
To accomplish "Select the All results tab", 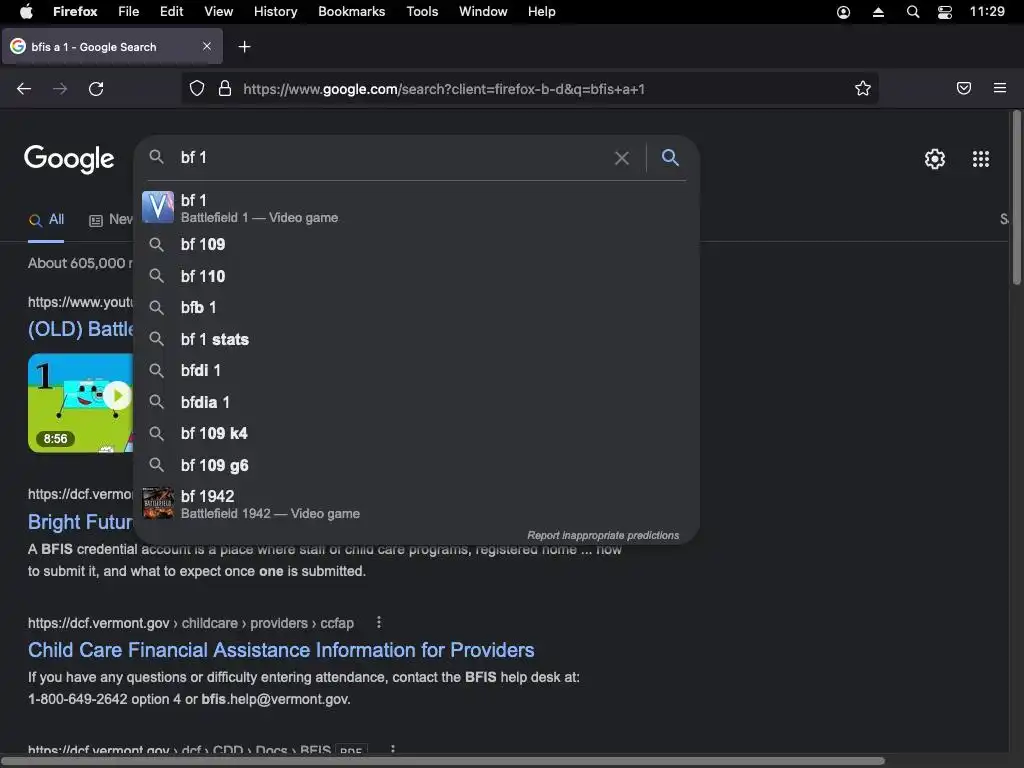I will click(x=46, y=220).
